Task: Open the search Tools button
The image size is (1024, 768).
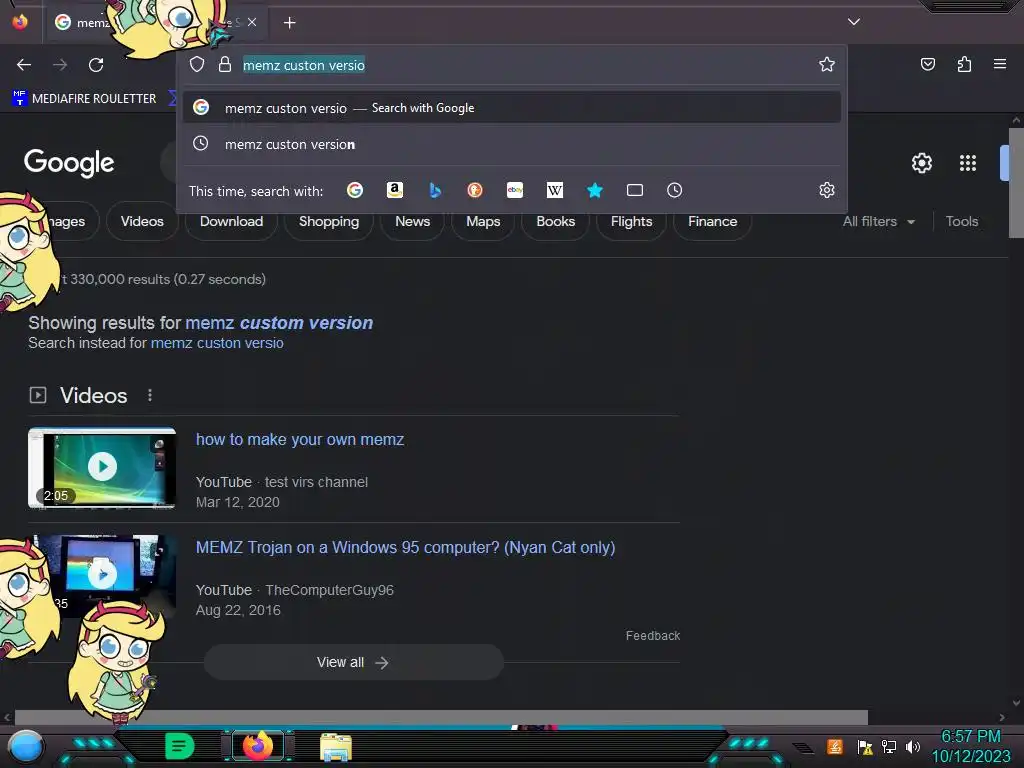Action: (962, 221)
